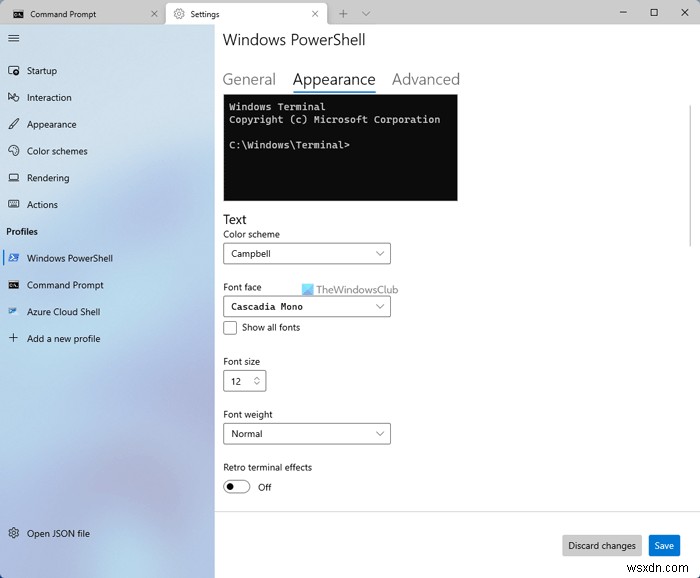Click the Discard changes button

tap(602, 545)
